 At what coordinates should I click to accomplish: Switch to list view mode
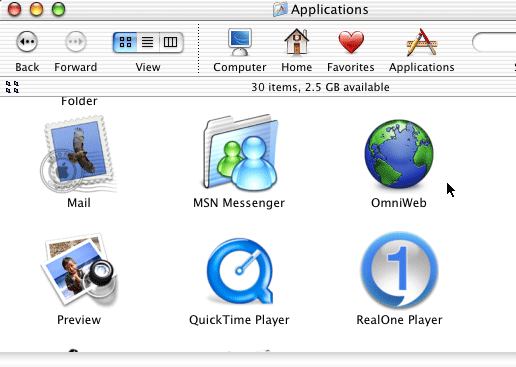pyautogui.click(x=148, y=42)
